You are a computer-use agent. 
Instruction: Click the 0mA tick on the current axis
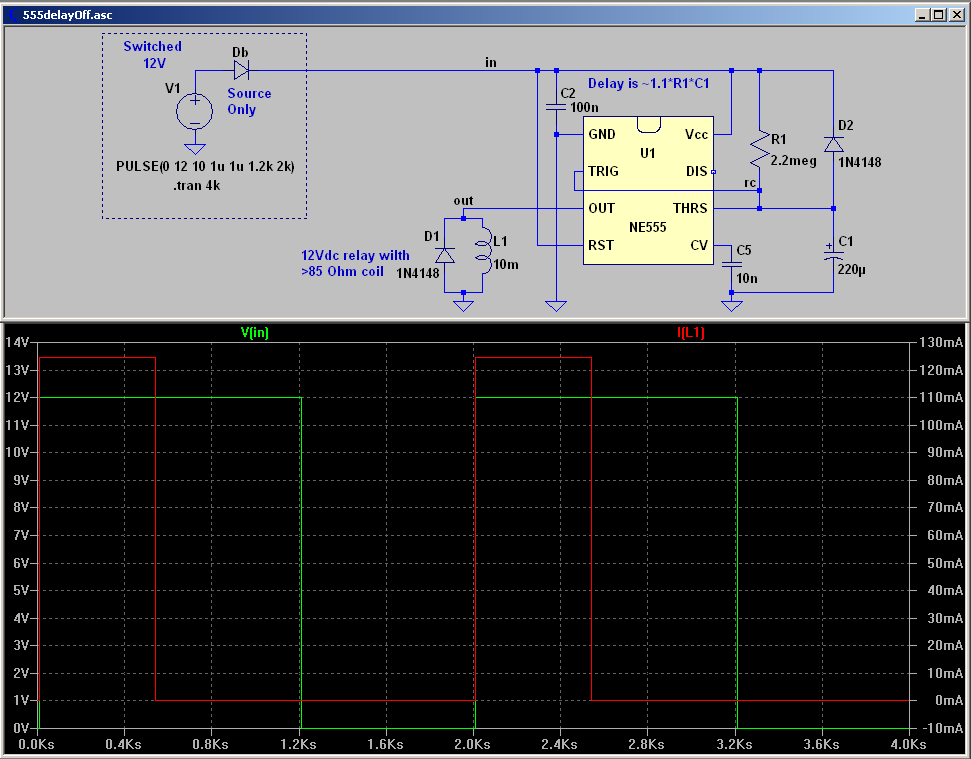click(949, 700)
